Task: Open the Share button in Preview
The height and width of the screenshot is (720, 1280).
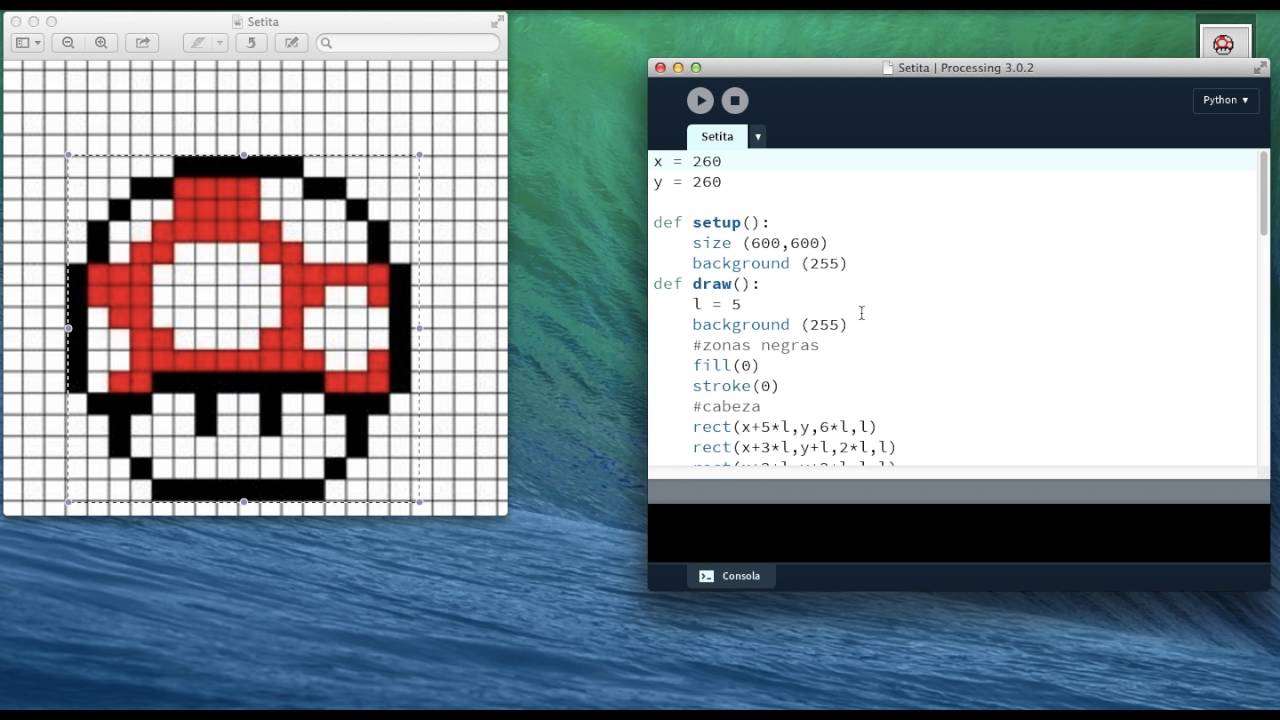Action: tap(142, 43)
